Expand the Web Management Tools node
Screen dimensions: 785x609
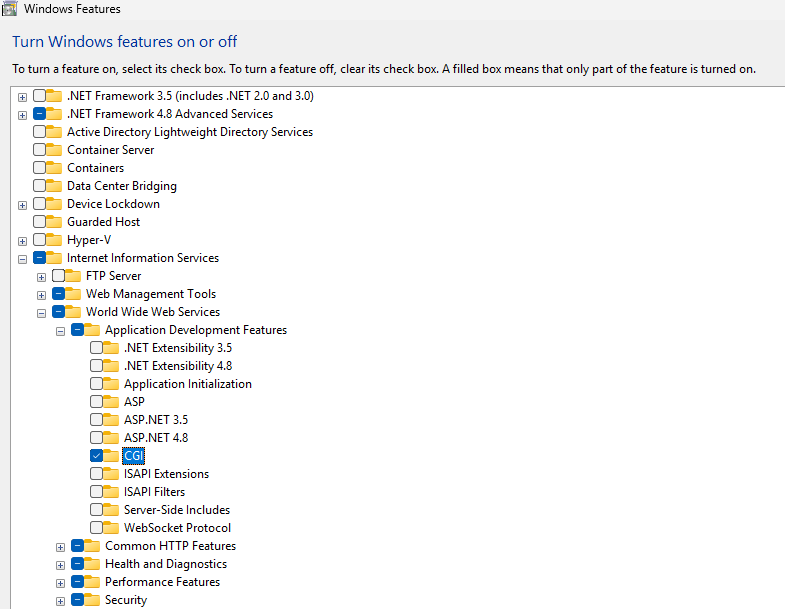[42, 295]
